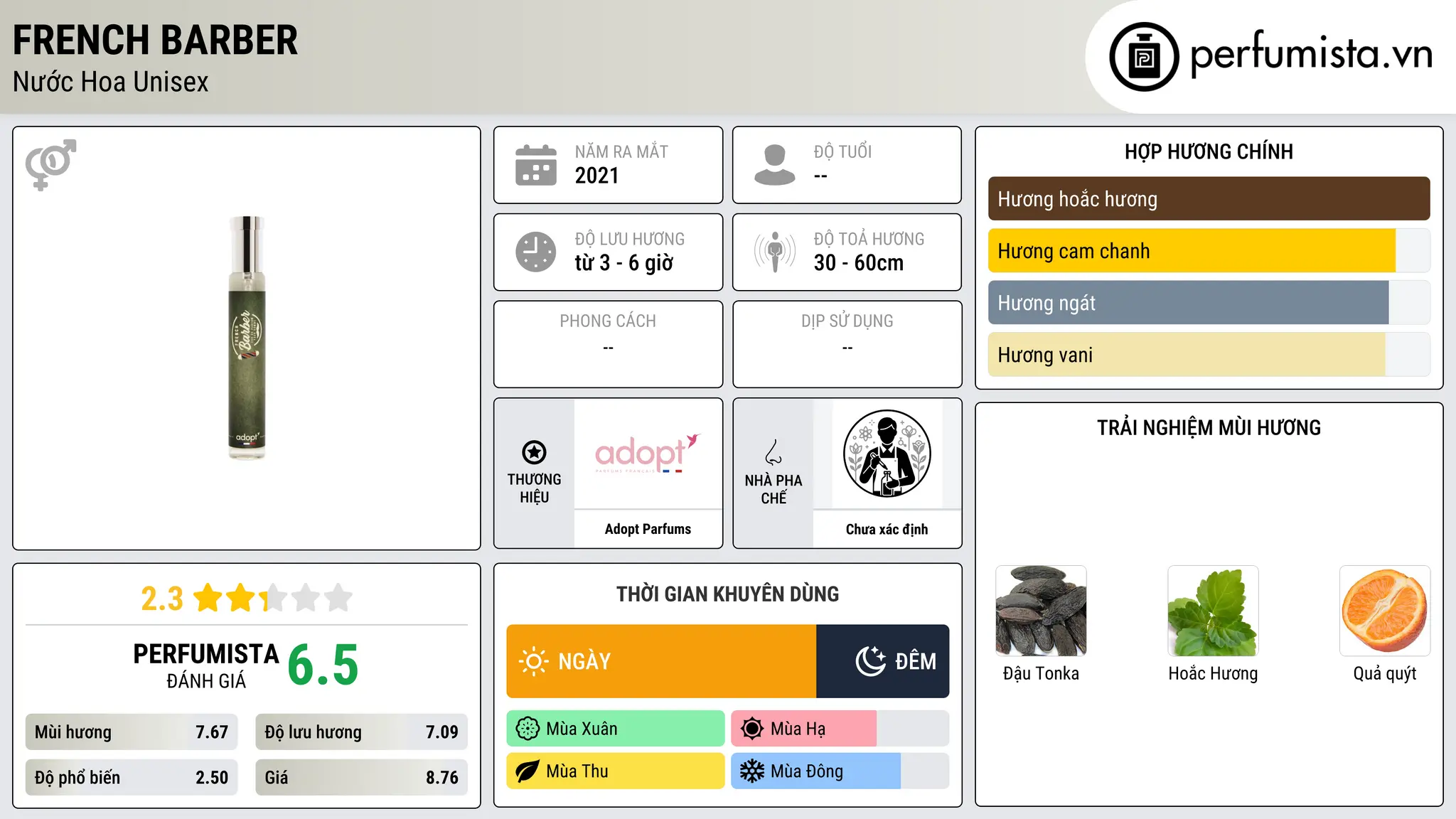The width and height of the screenshot is (1456, 819).
Task: Click the sun icon next to NGÀY
Action: [533, 661]
